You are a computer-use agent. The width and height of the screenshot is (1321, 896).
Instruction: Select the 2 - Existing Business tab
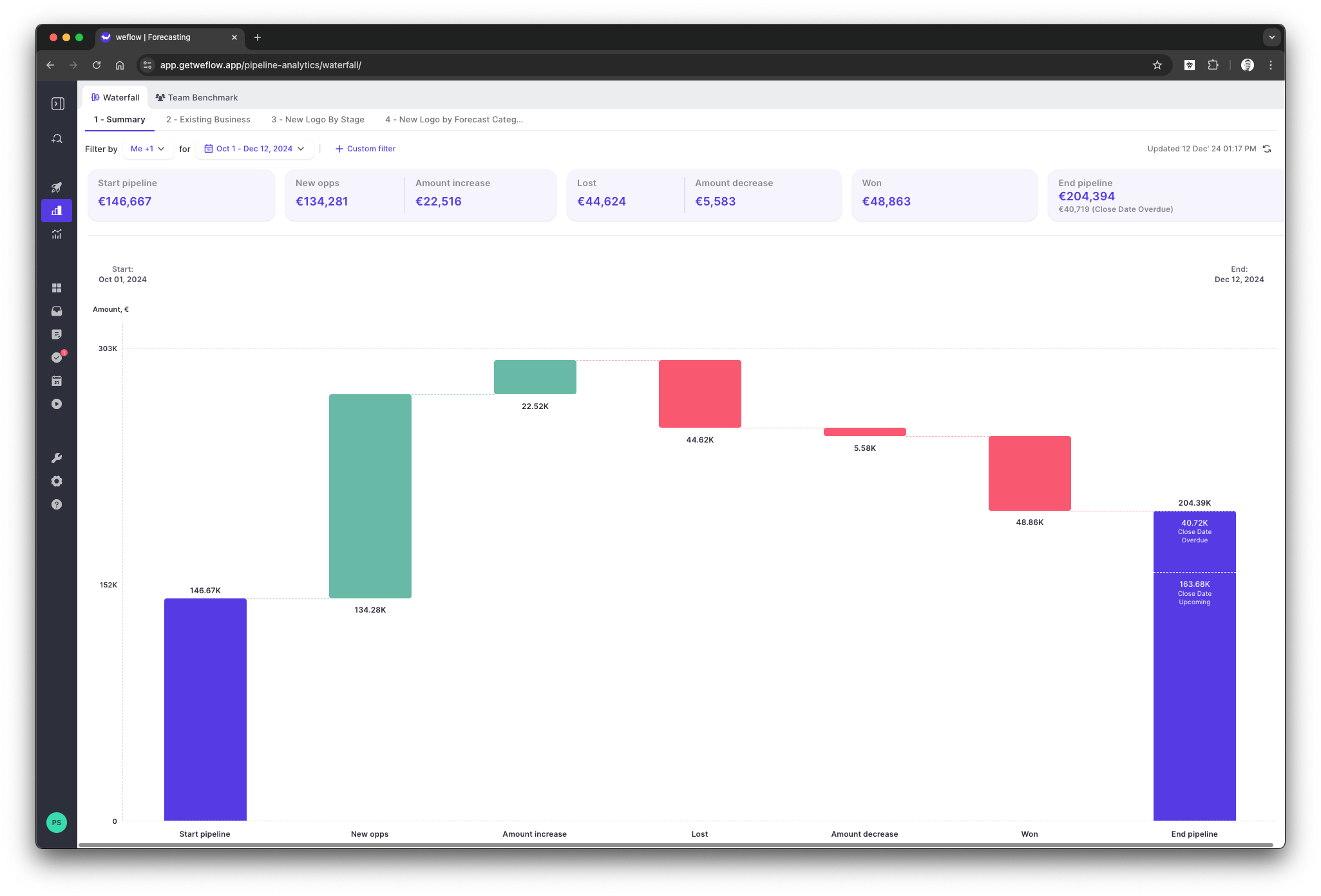(x=208, y=120)
